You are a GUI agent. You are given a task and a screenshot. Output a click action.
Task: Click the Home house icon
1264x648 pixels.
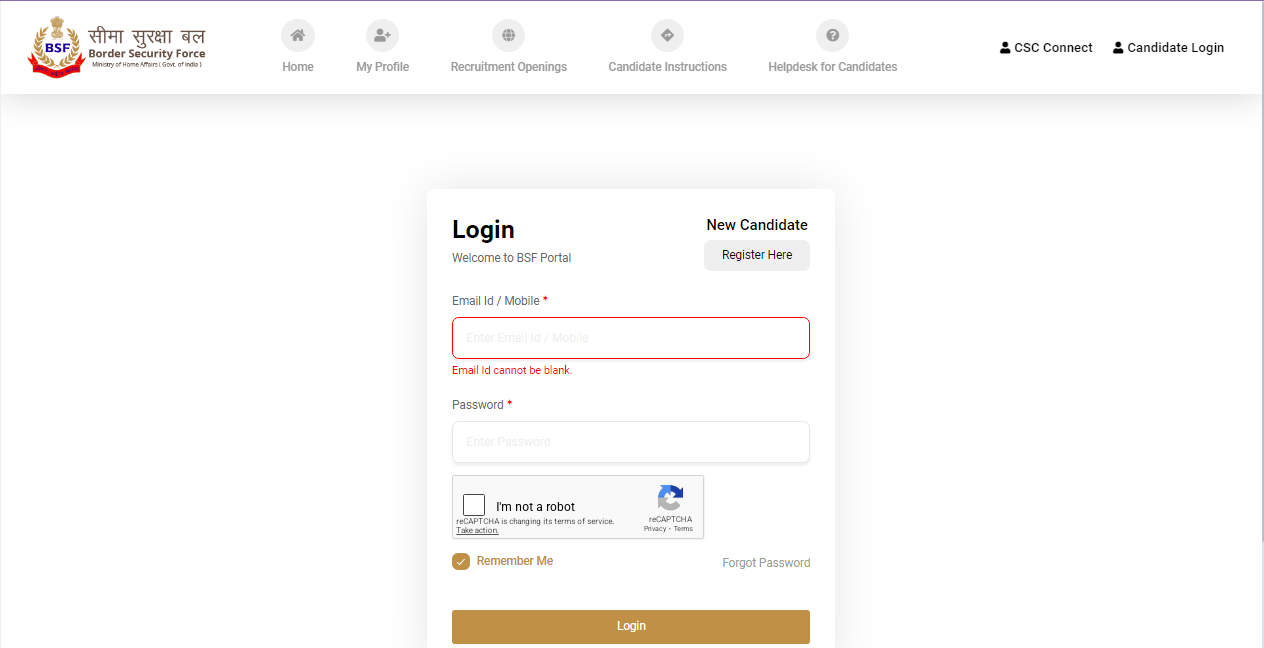pos(298,36)
